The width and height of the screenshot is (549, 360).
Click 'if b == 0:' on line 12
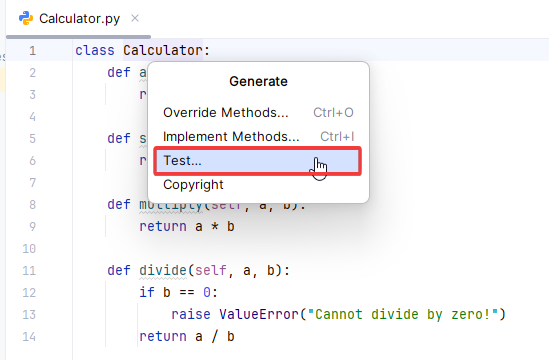coord(179,292)
